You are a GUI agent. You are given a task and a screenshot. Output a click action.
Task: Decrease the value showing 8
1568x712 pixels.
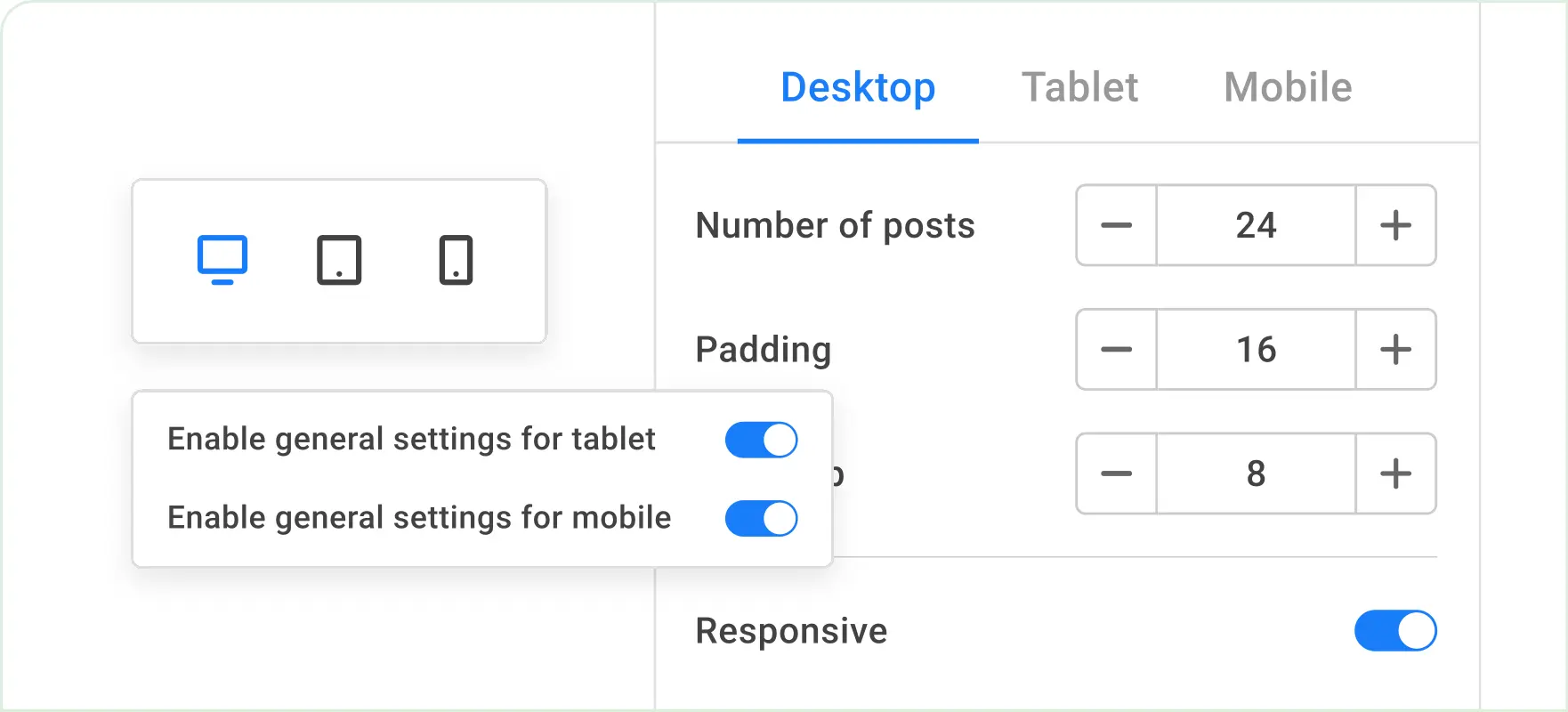coord(1115,473)
